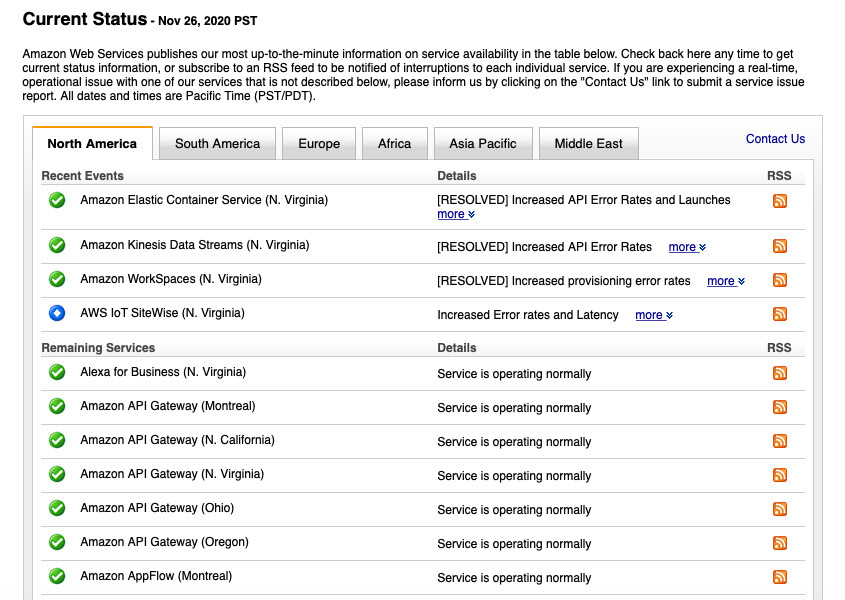Click blue info status icon for IoT SiteWise
Viewport: 845px width, 600px height.
point(57,313)
